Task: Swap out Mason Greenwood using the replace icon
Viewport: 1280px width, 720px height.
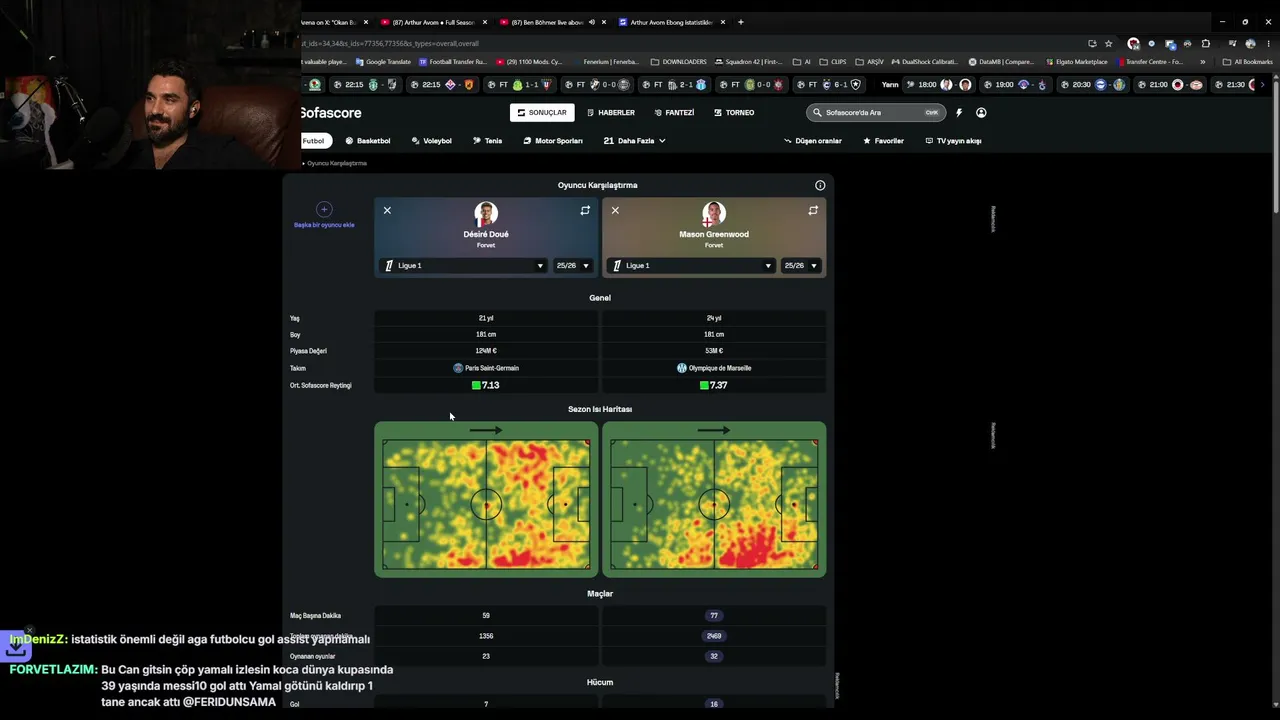Action: click(x=813, y=210)
